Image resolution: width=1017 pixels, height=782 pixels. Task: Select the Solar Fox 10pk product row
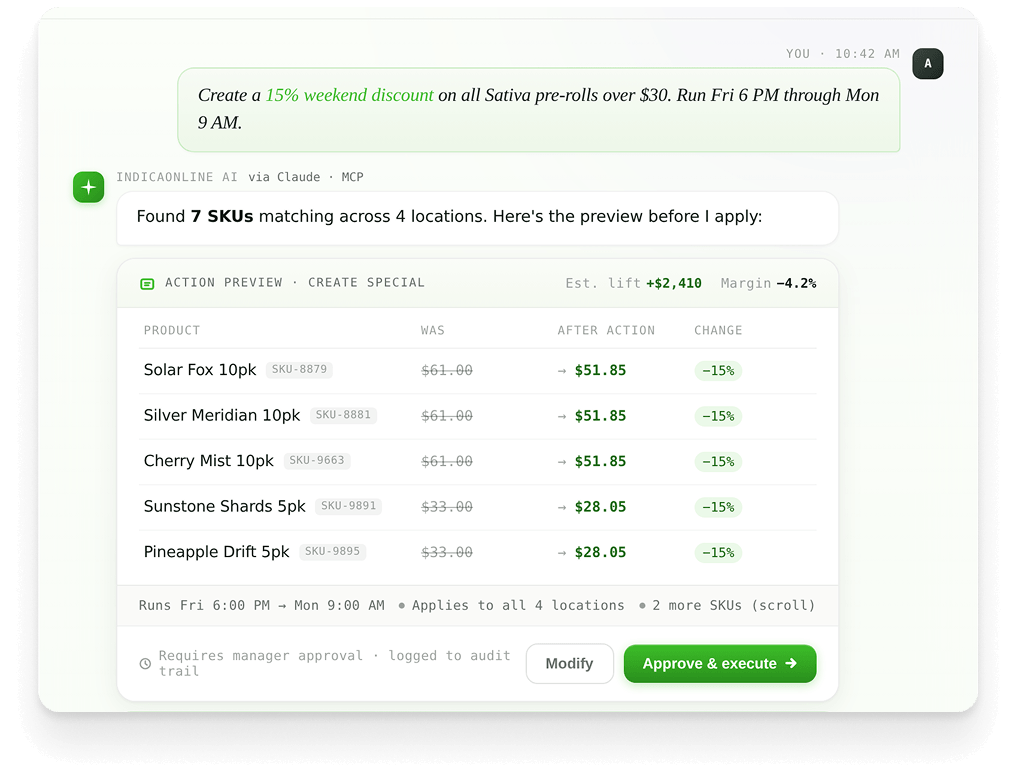200,370
